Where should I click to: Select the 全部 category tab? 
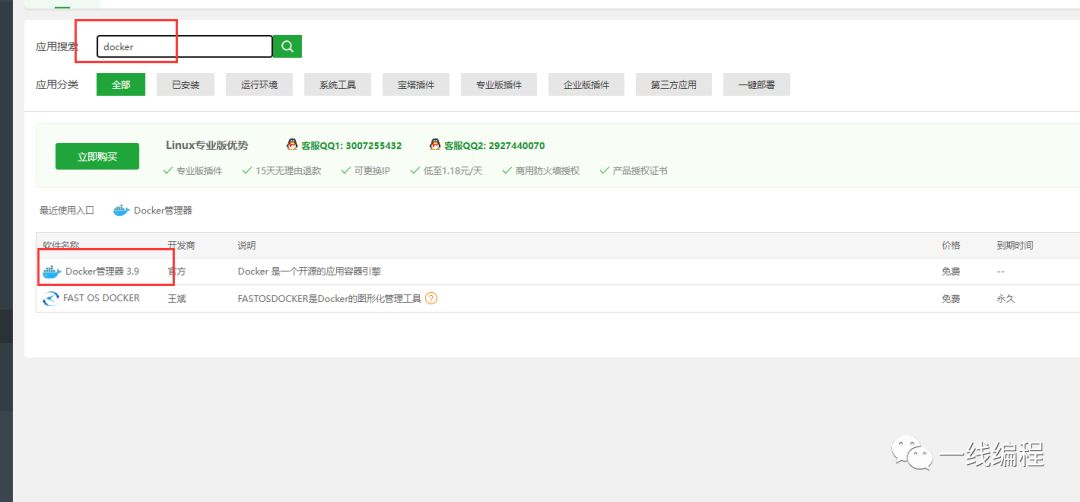click(121, 85)
